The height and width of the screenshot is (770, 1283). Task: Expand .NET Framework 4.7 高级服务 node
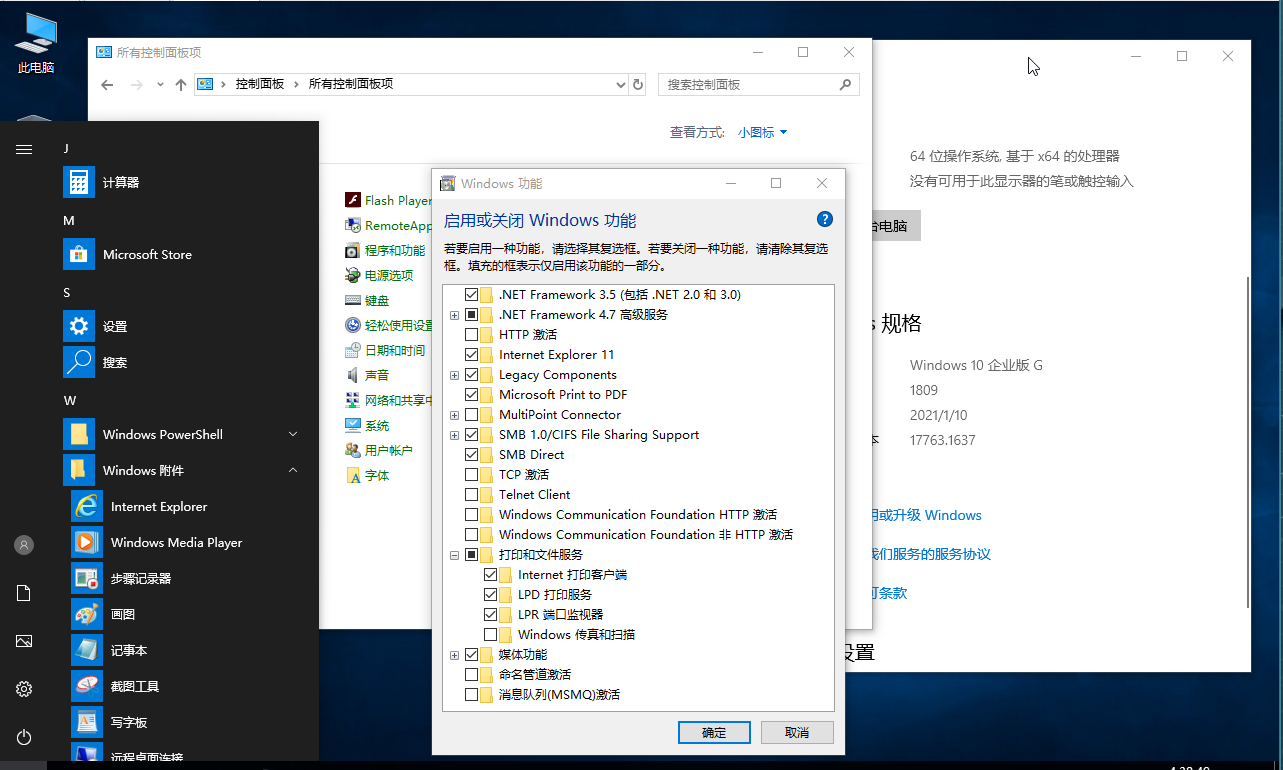click(x=455, y=315)
